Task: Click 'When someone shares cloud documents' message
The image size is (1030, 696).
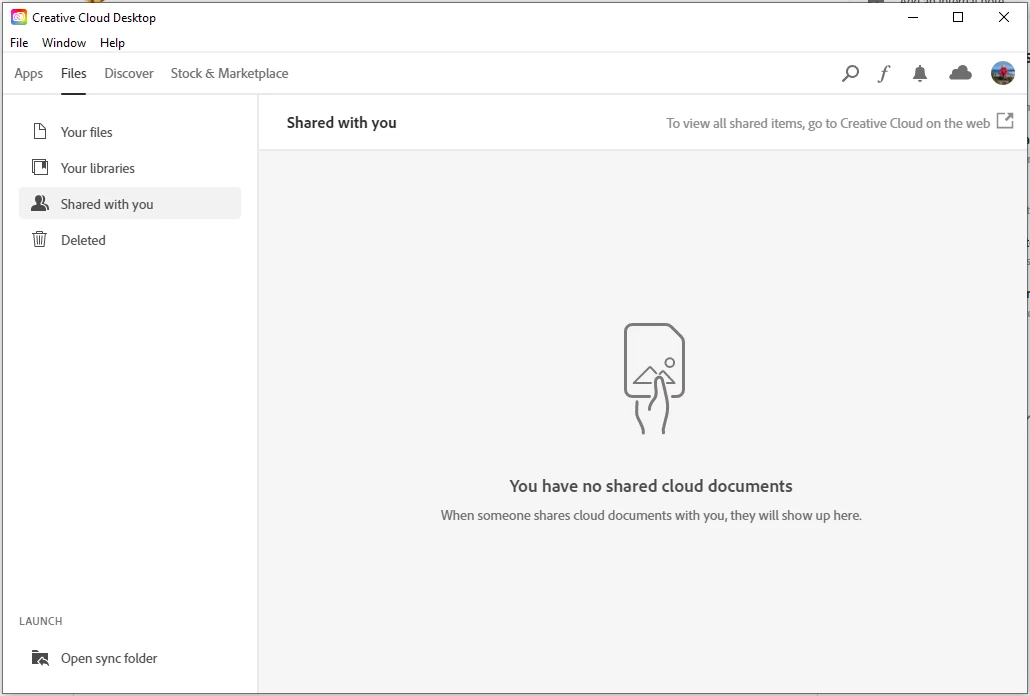Action: click(651, 515)
